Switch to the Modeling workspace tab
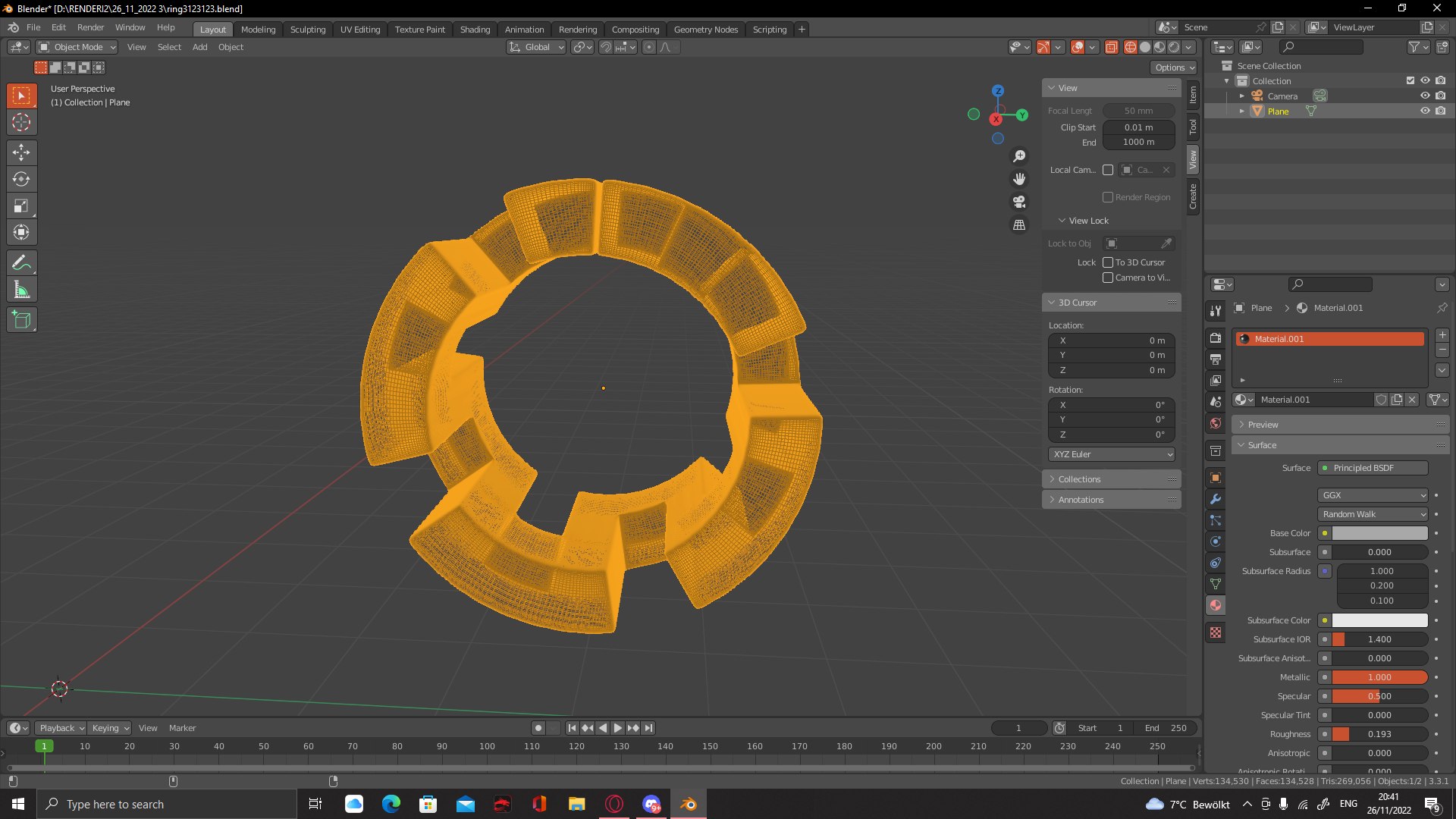Viewport: 1456px width, 819px height. [x=258, y=30]
